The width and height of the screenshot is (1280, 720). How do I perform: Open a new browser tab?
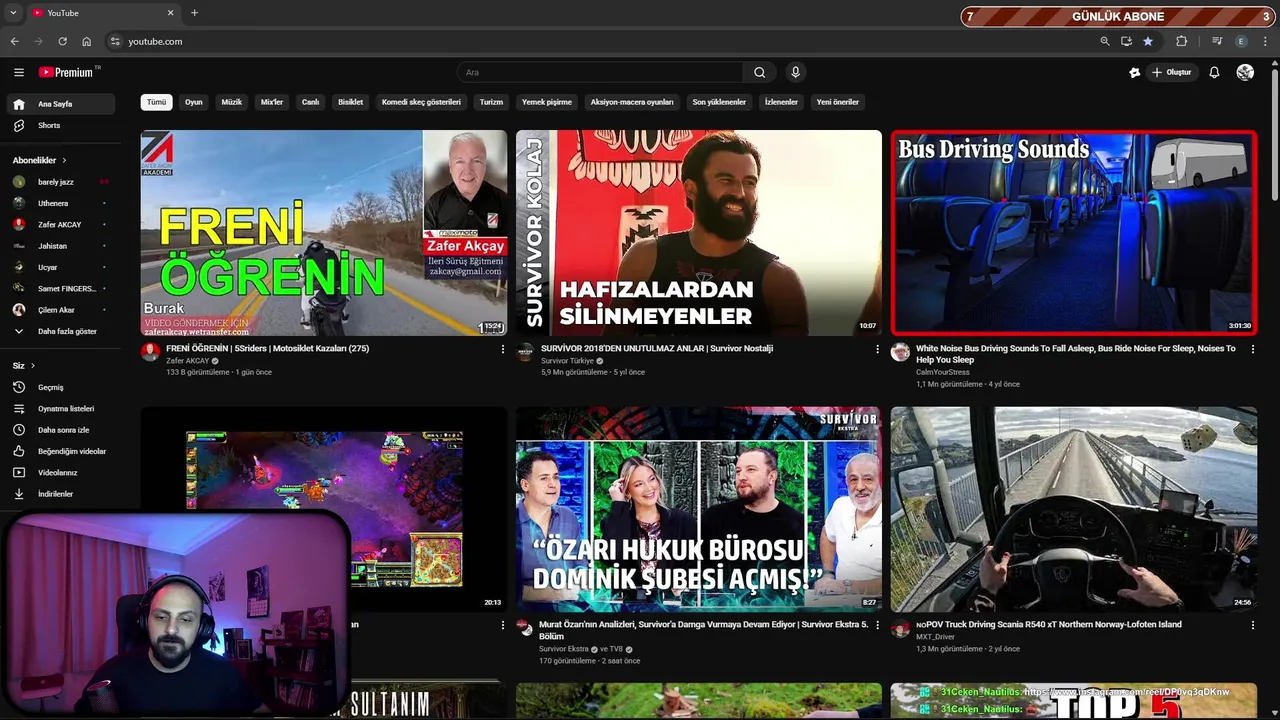click(194, 13)
